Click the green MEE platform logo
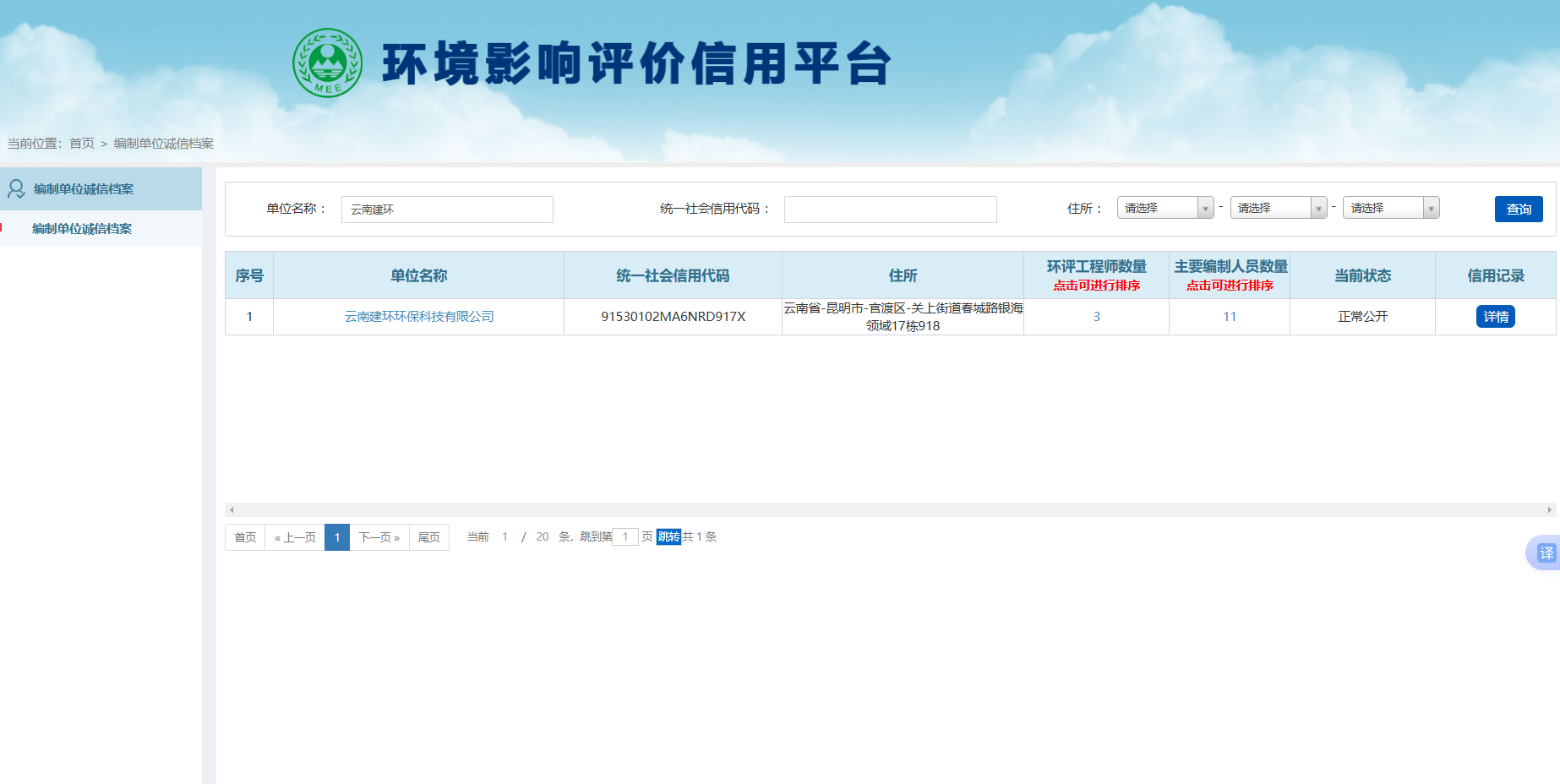The image size is (1560, 784). pos(328,63)
